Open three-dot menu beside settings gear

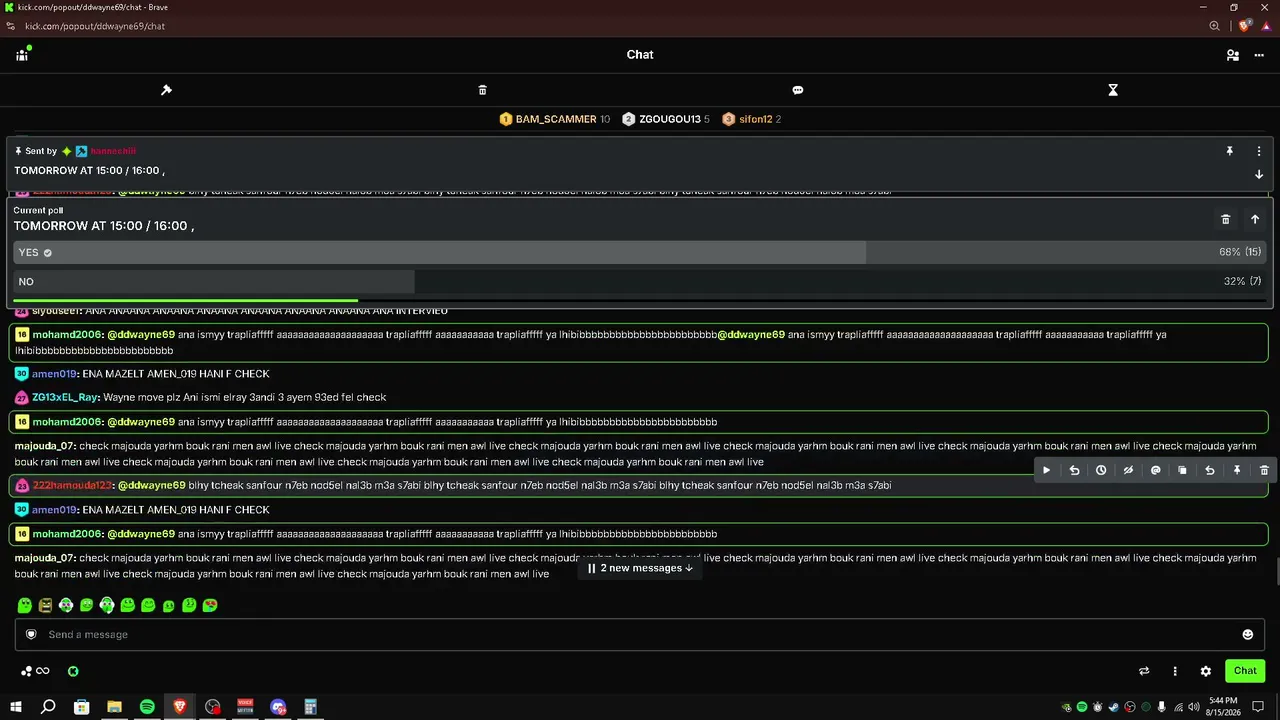coord(1175,671)
